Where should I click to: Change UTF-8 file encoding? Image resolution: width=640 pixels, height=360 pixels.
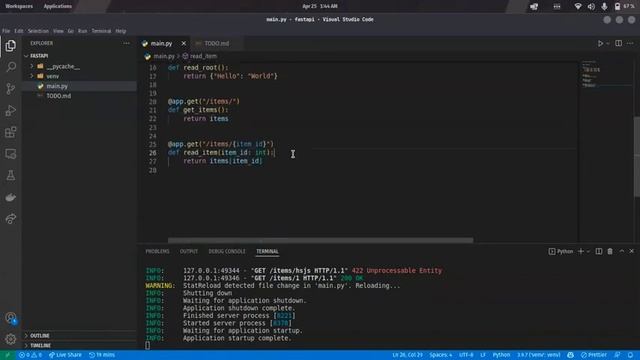pyautogui.click(x=466, y=355)
